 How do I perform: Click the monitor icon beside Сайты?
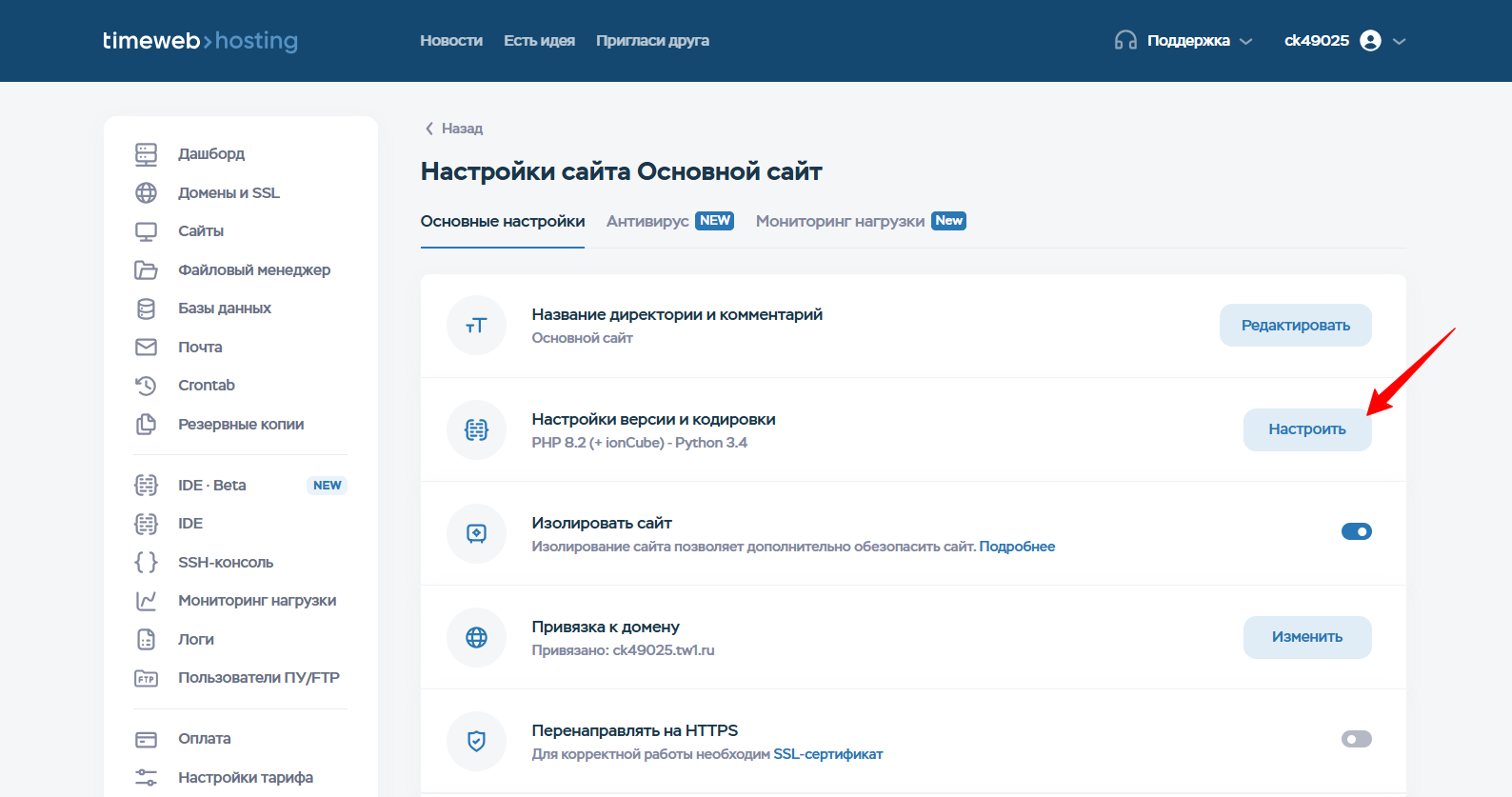pos(146,231)
